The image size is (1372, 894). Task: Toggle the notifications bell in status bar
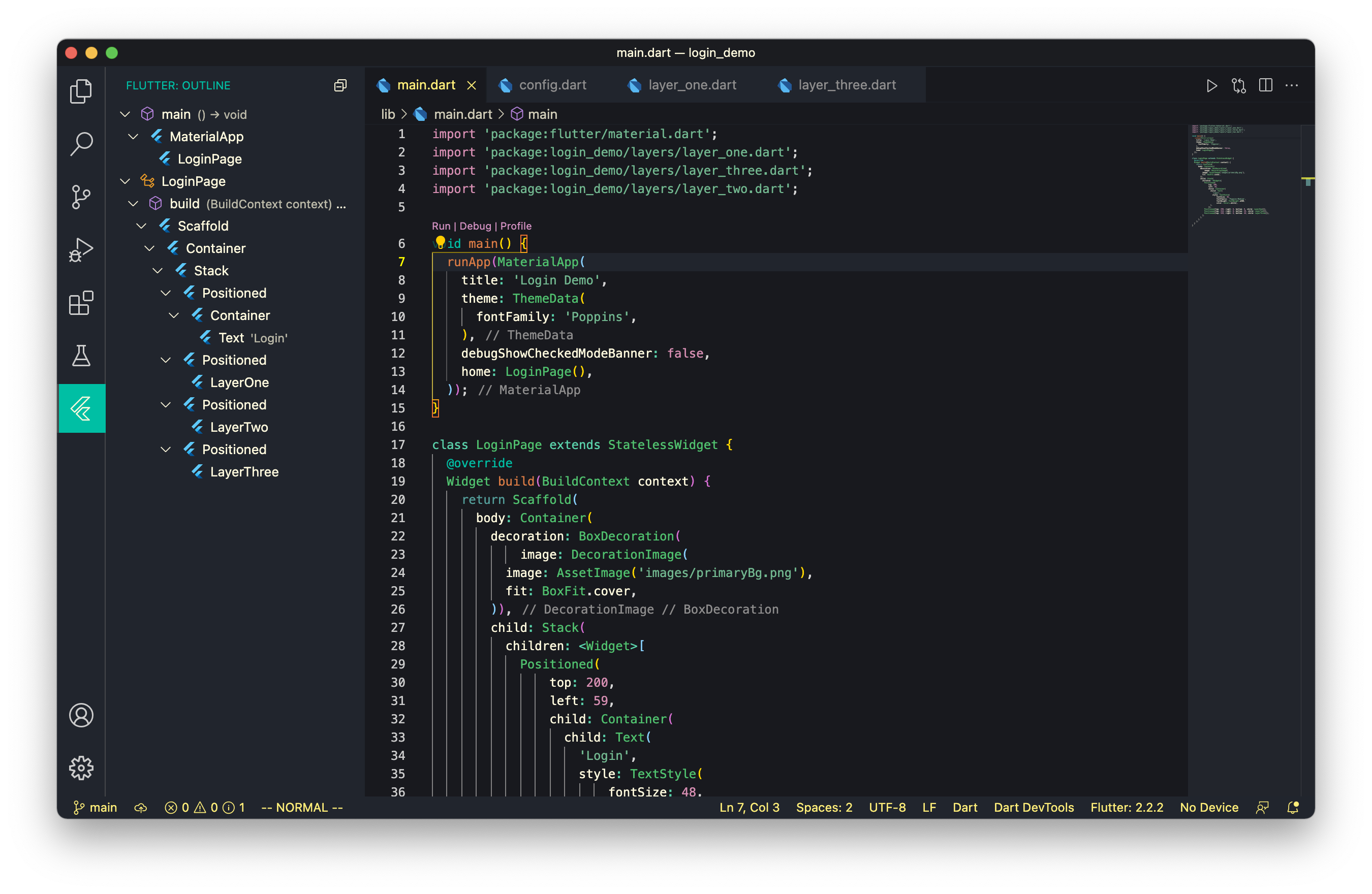click(1293, 808)
